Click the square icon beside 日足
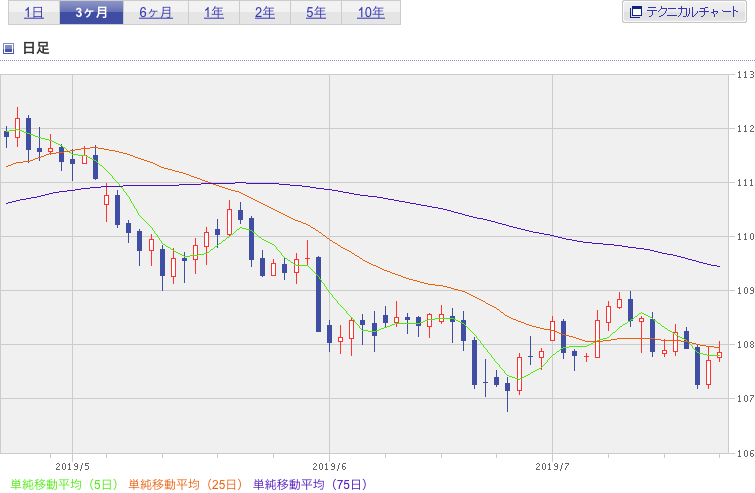This screenshot has height=493, width=755. point(8,48)
